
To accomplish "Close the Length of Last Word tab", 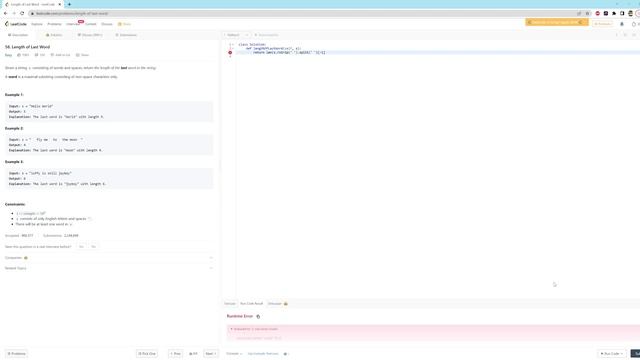I will point(59,4).
